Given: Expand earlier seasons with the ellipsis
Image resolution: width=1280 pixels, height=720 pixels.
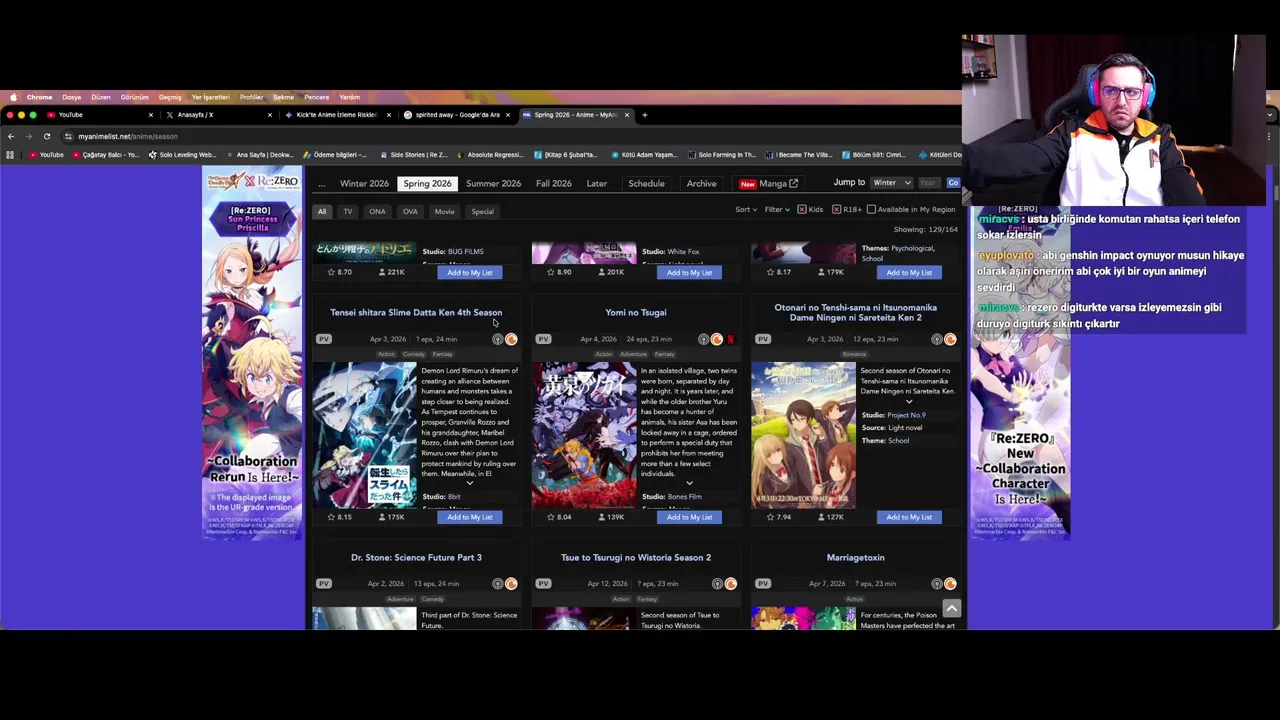Looking at the screenshot, I should pyautogui.click(x=321, y=184).
